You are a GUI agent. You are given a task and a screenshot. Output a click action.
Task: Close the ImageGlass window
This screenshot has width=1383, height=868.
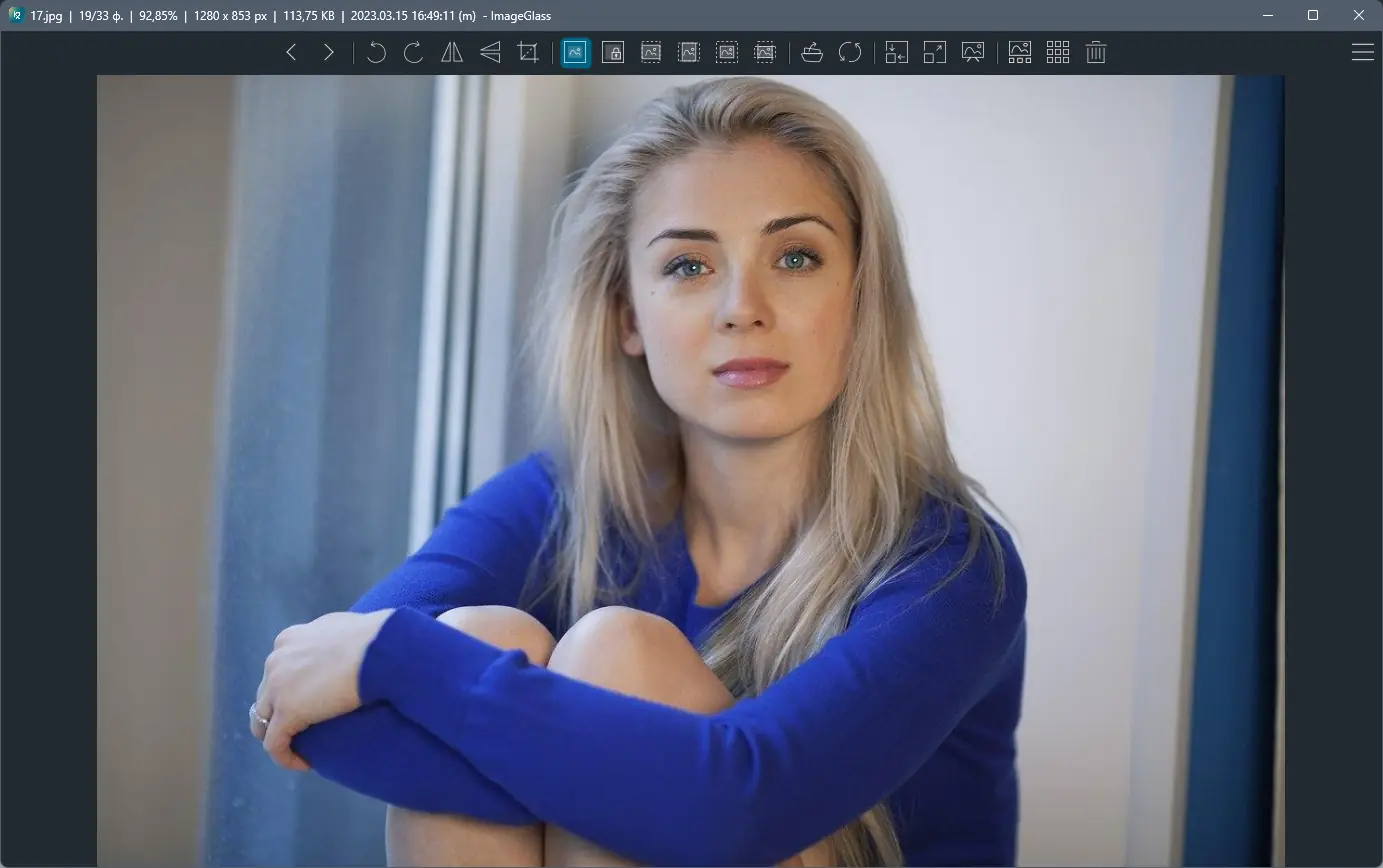tap(1359, 15)
